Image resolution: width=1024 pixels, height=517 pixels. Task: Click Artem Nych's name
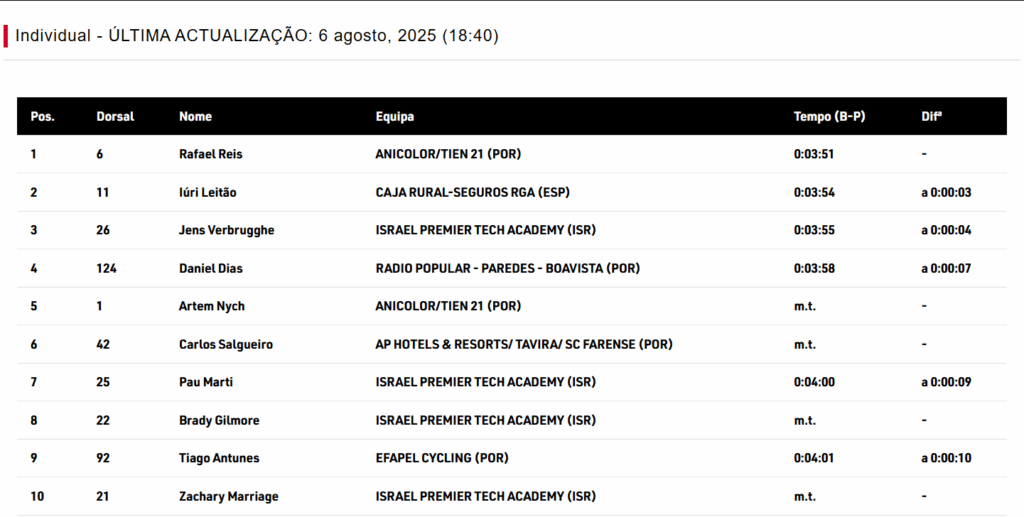pyautogui.click(x=211, y=306)
